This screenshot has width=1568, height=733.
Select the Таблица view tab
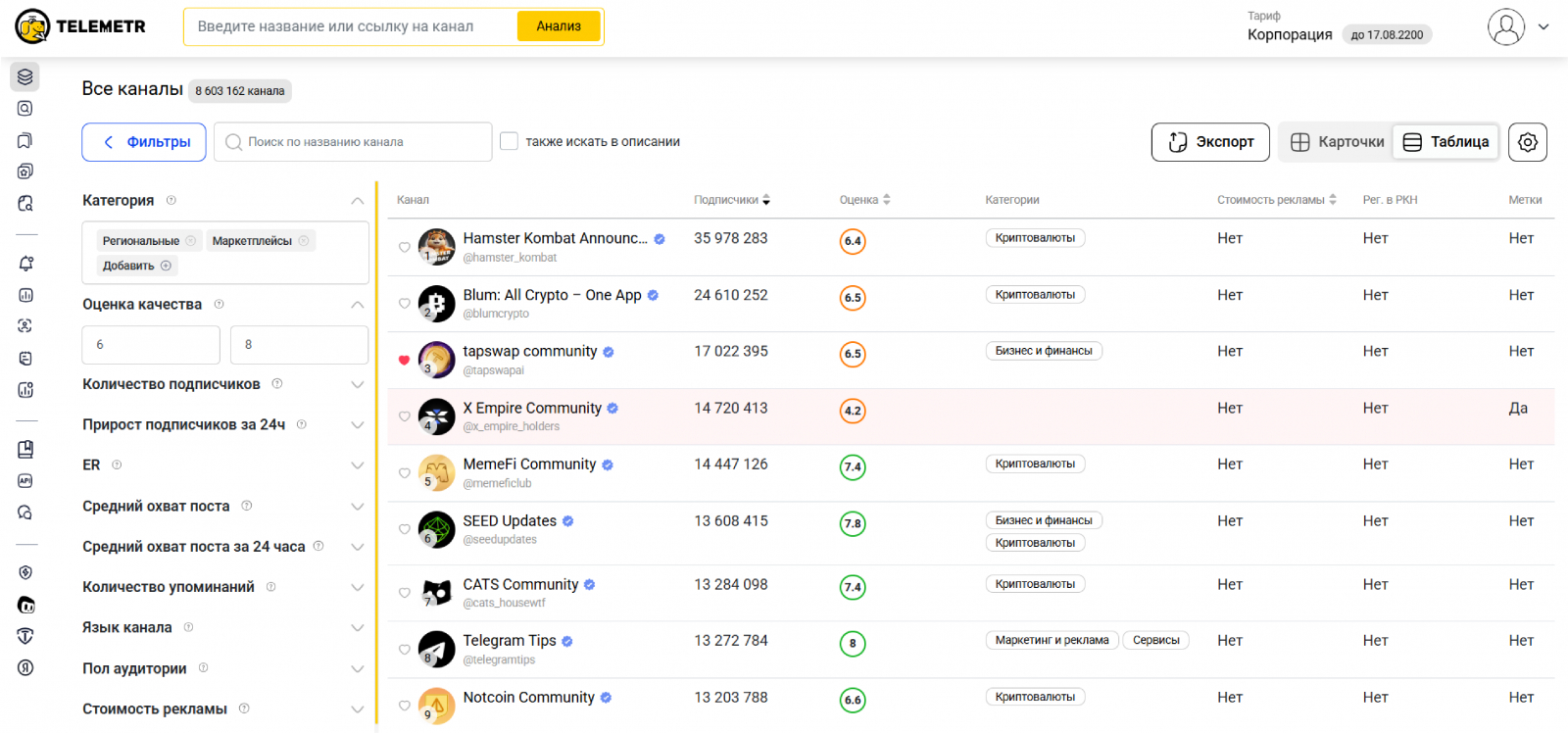1446,142
